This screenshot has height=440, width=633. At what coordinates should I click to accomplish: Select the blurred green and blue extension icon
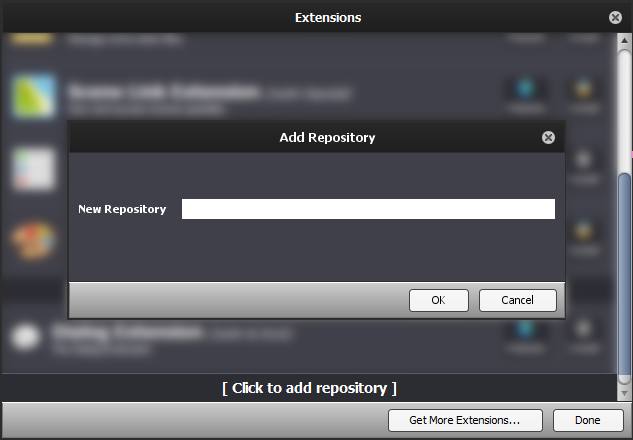pos(34,96)
